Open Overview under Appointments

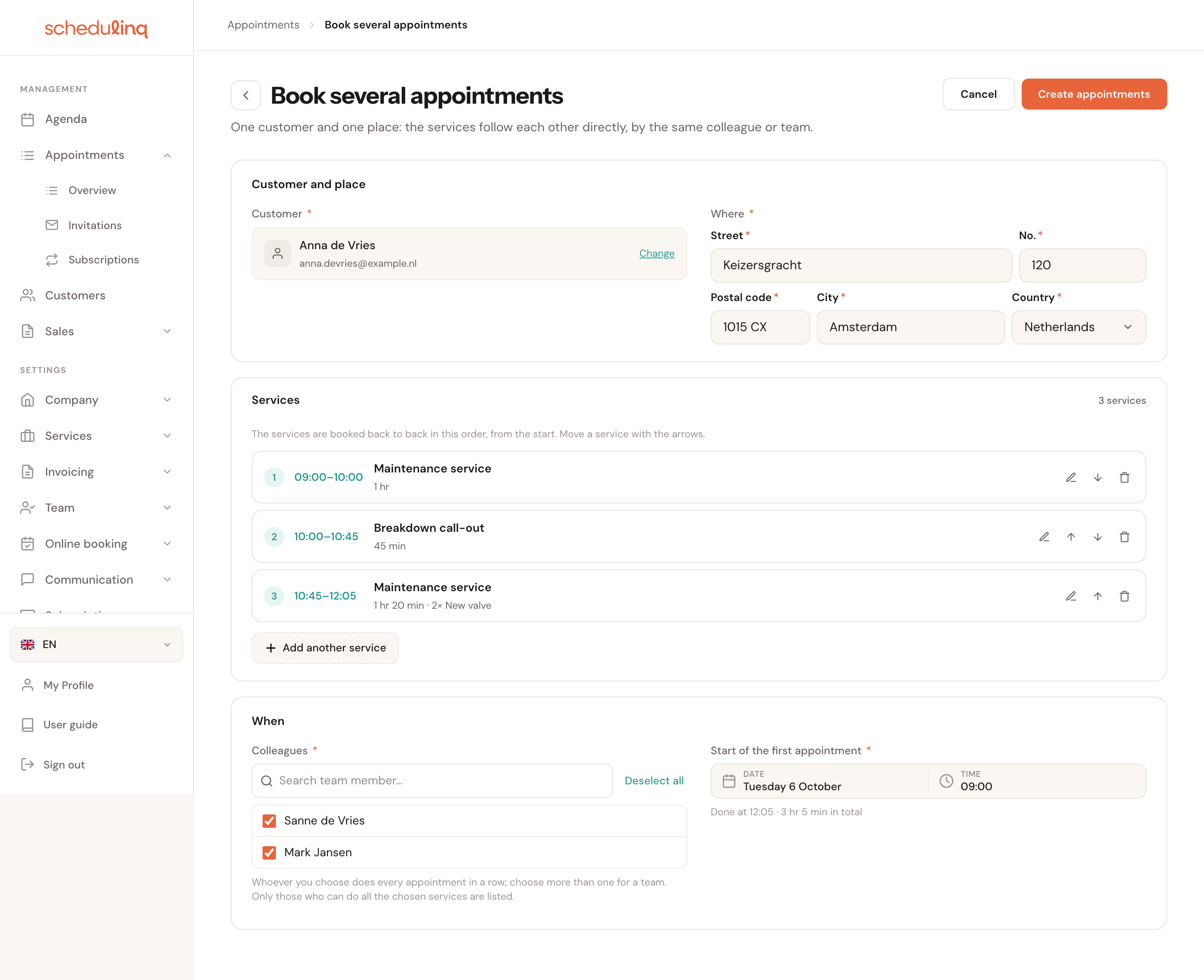(x=92, y=190)
